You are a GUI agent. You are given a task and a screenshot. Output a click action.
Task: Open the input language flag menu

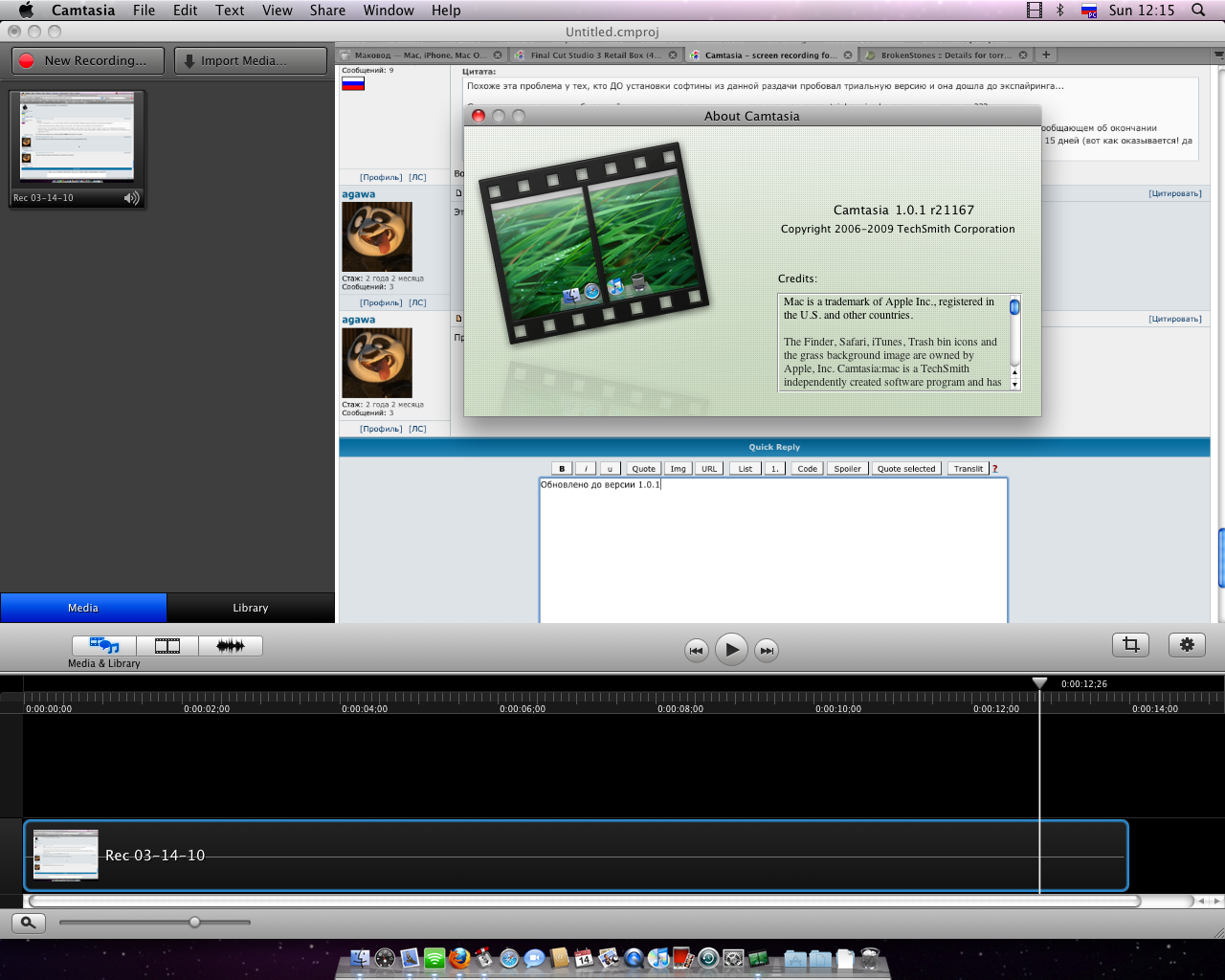pos(1089,11)
